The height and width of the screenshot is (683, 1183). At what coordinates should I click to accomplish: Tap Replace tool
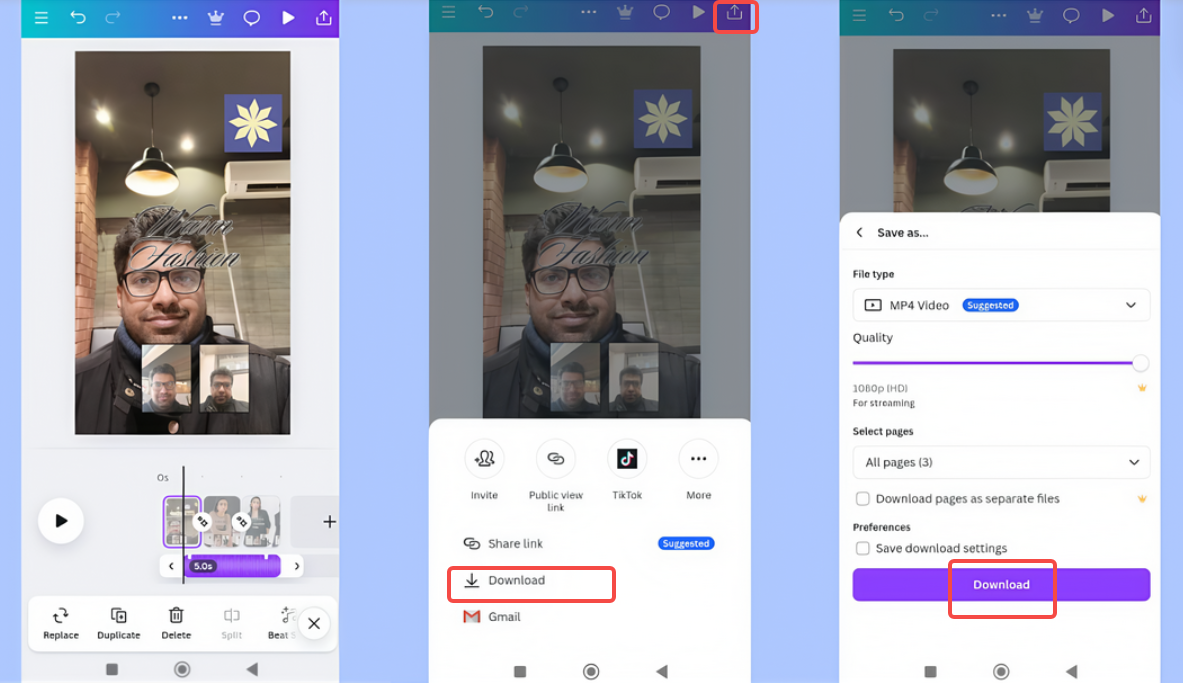coord(61,623)
